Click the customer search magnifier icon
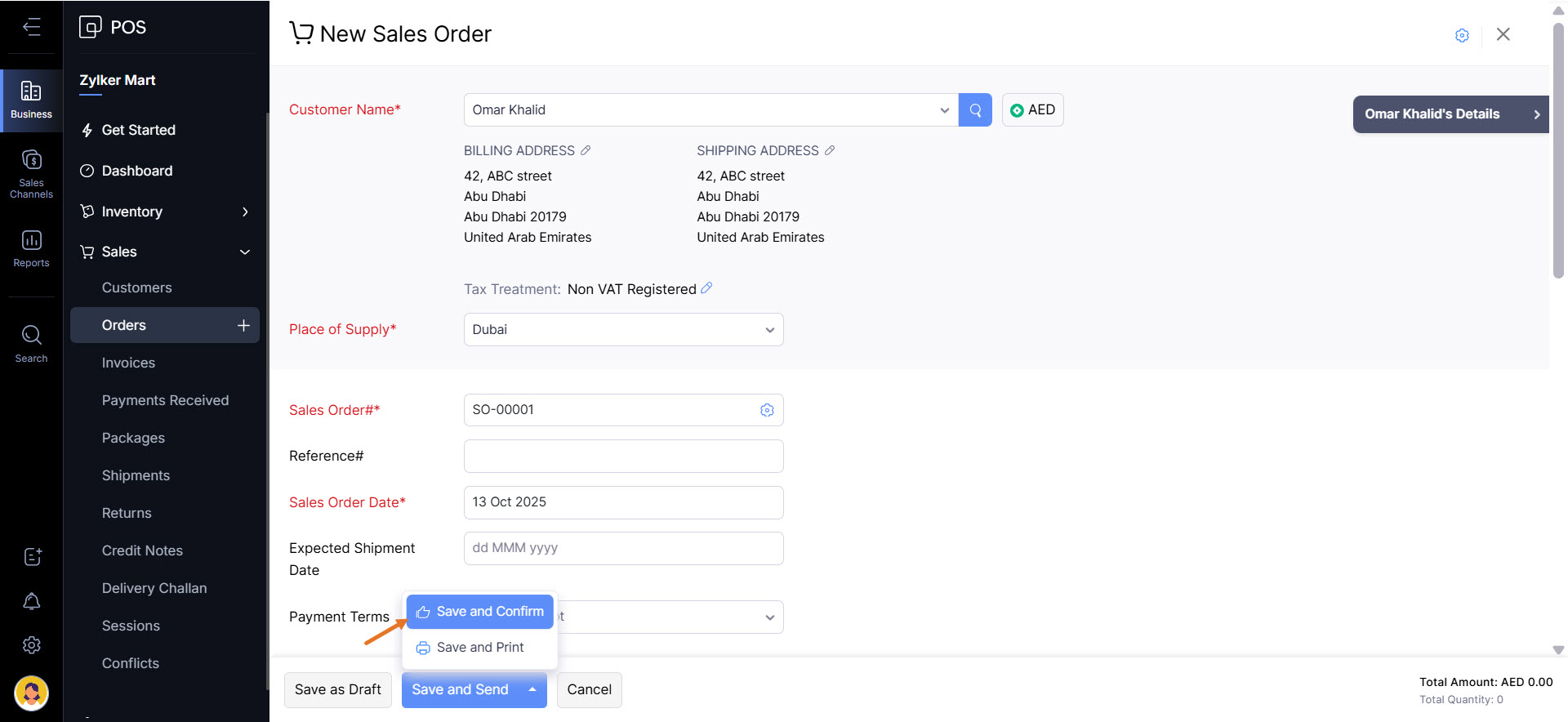 point(975,110)
